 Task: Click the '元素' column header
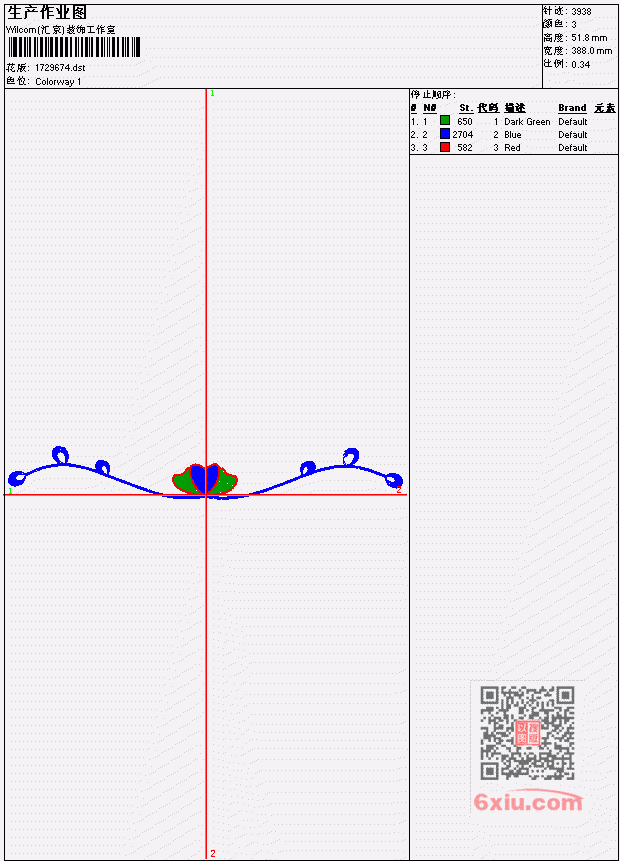pos(605,108)
